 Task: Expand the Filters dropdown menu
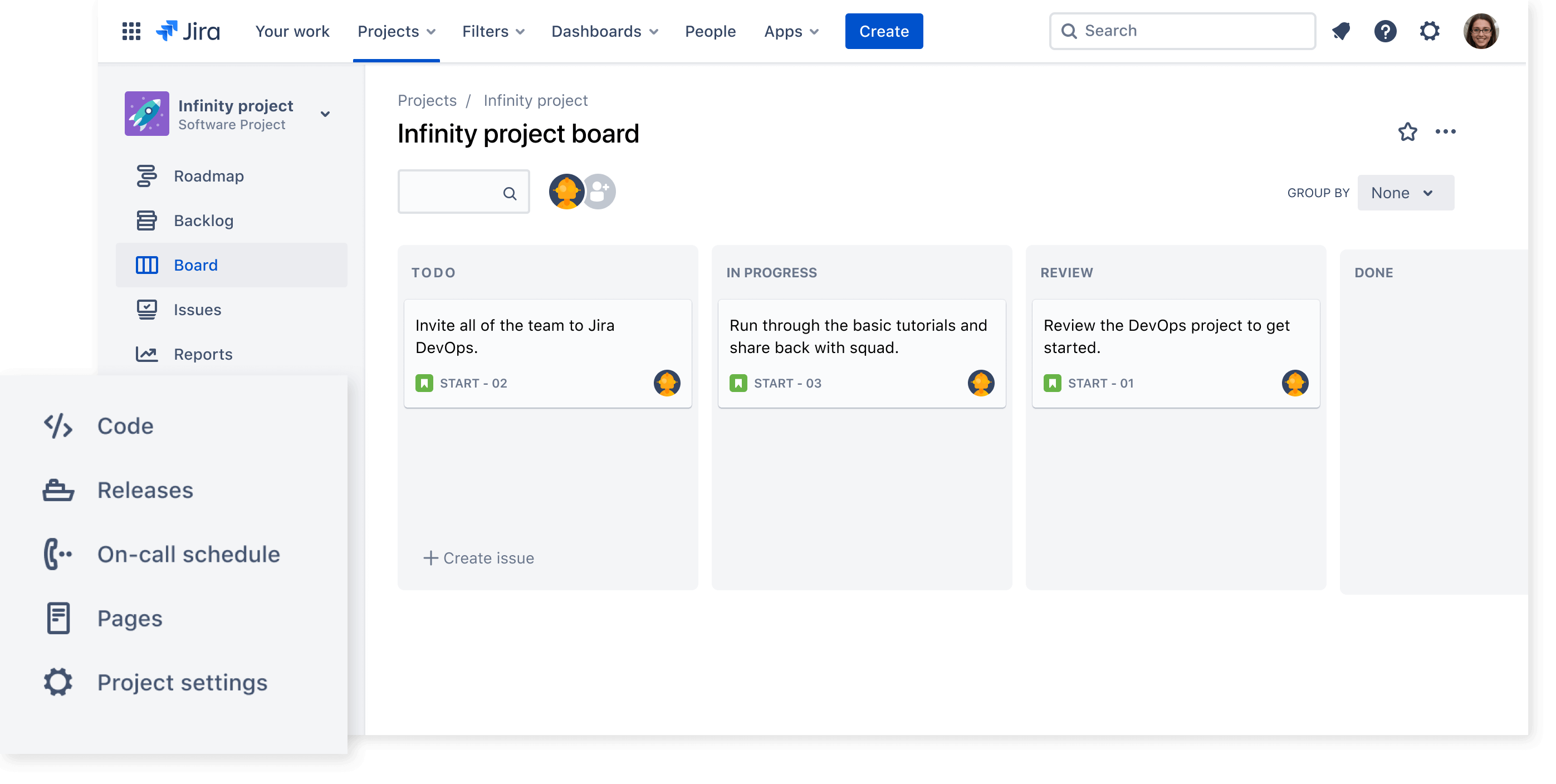pyautogui.click(x=492, y=30)
